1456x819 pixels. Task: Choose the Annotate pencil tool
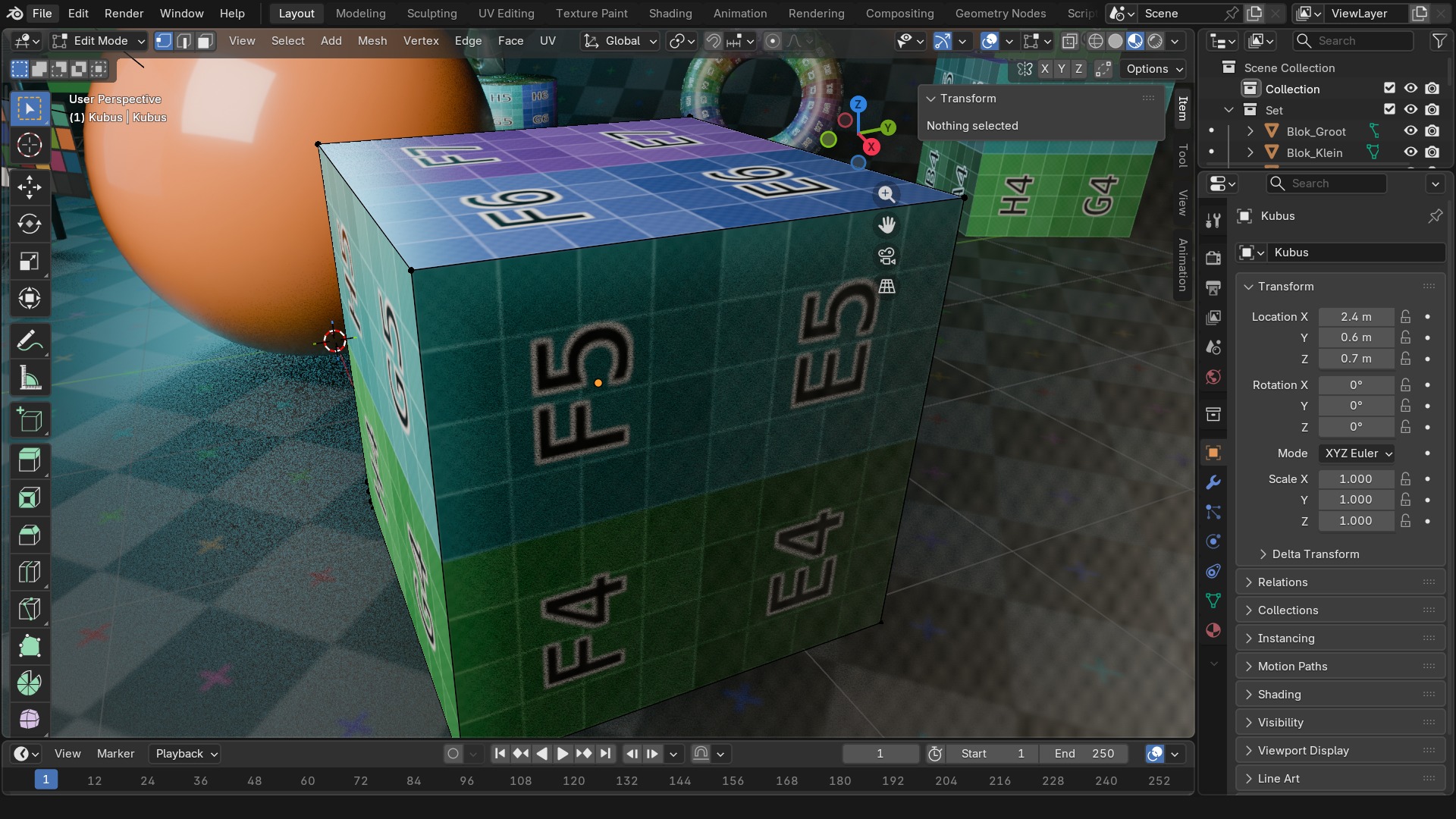(x=30, y=341)
